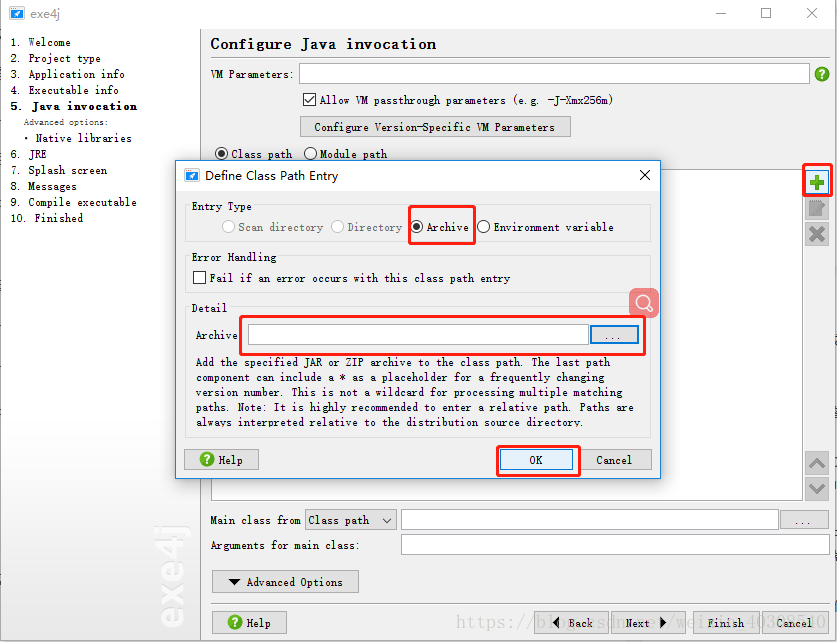Go to step 4 Executable info

click(x=65, y=90)
